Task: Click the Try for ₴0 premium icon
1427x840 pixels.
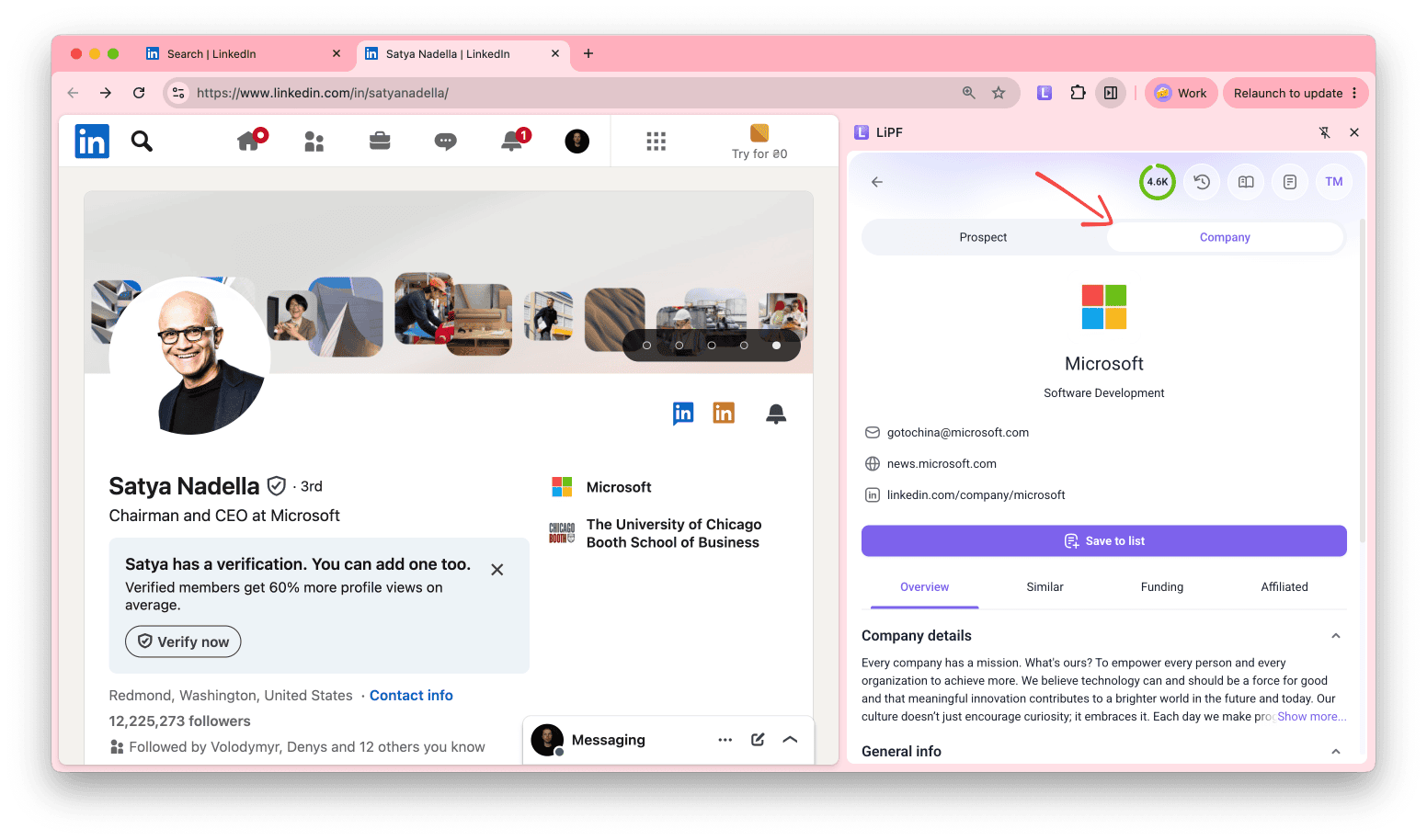Action: click(759, 132)
